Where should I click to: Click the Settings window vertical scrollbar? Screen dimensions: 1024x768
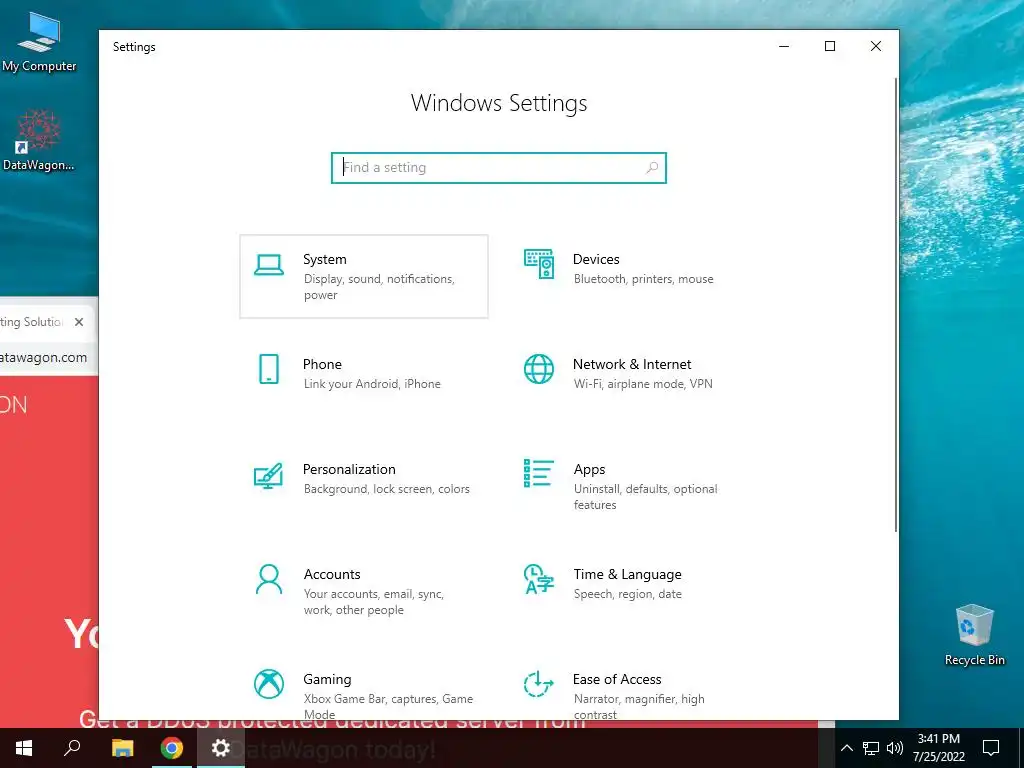[x=895, y=305]
